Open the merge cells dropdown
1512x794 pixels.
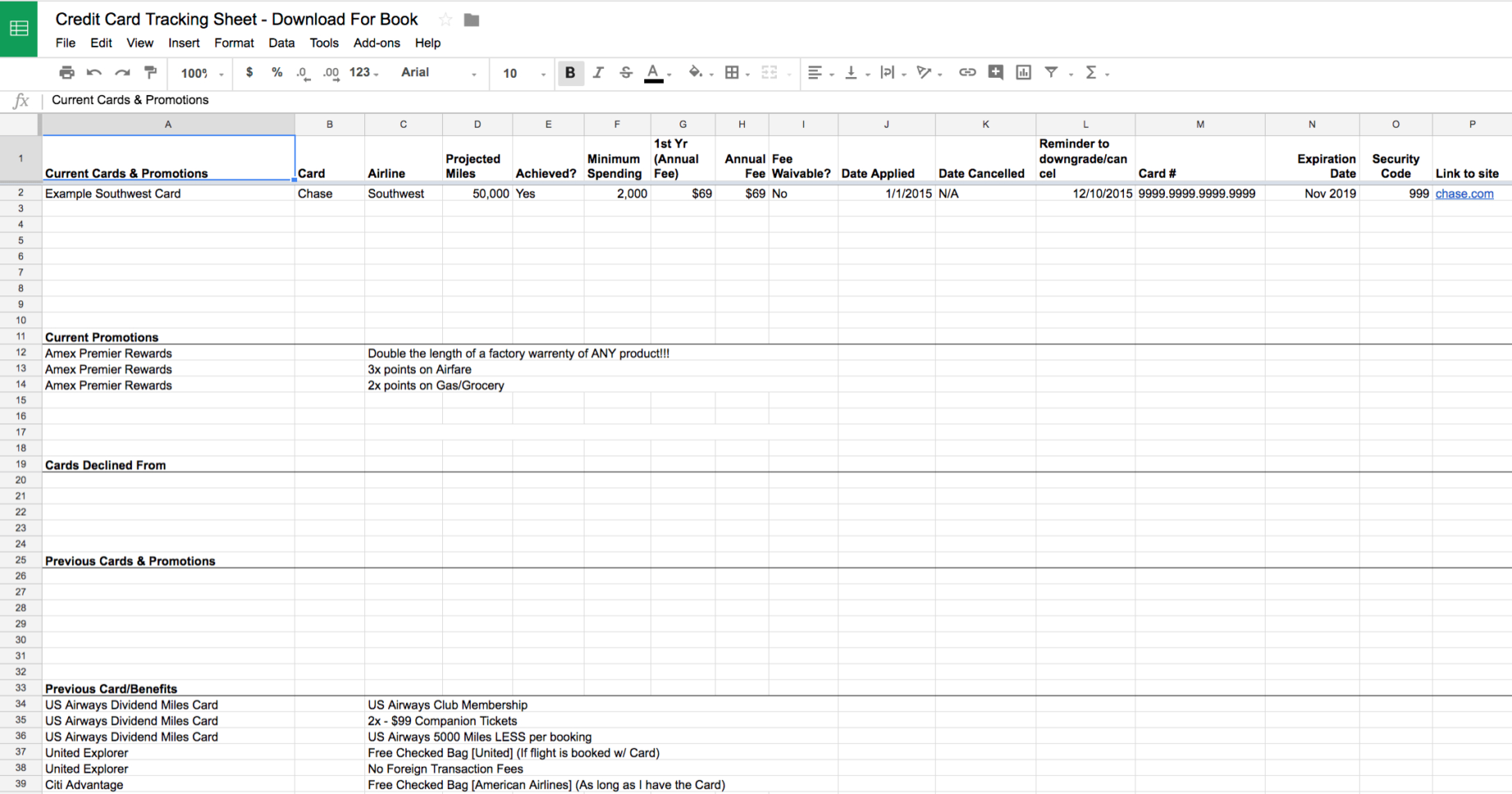[774, 73]
